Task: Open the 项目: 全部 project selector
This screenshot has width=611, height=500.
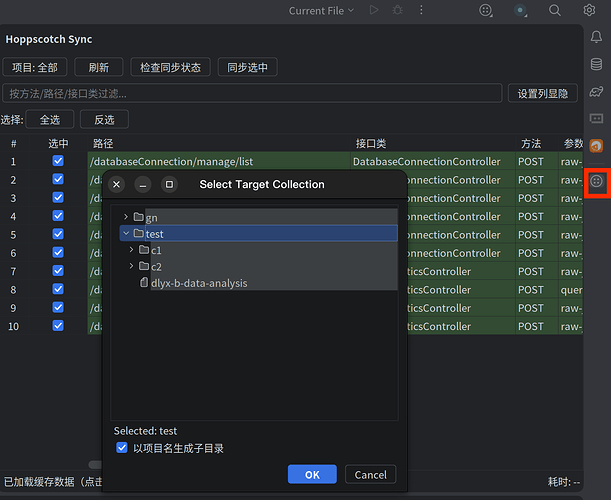Action: click(35, 67)
